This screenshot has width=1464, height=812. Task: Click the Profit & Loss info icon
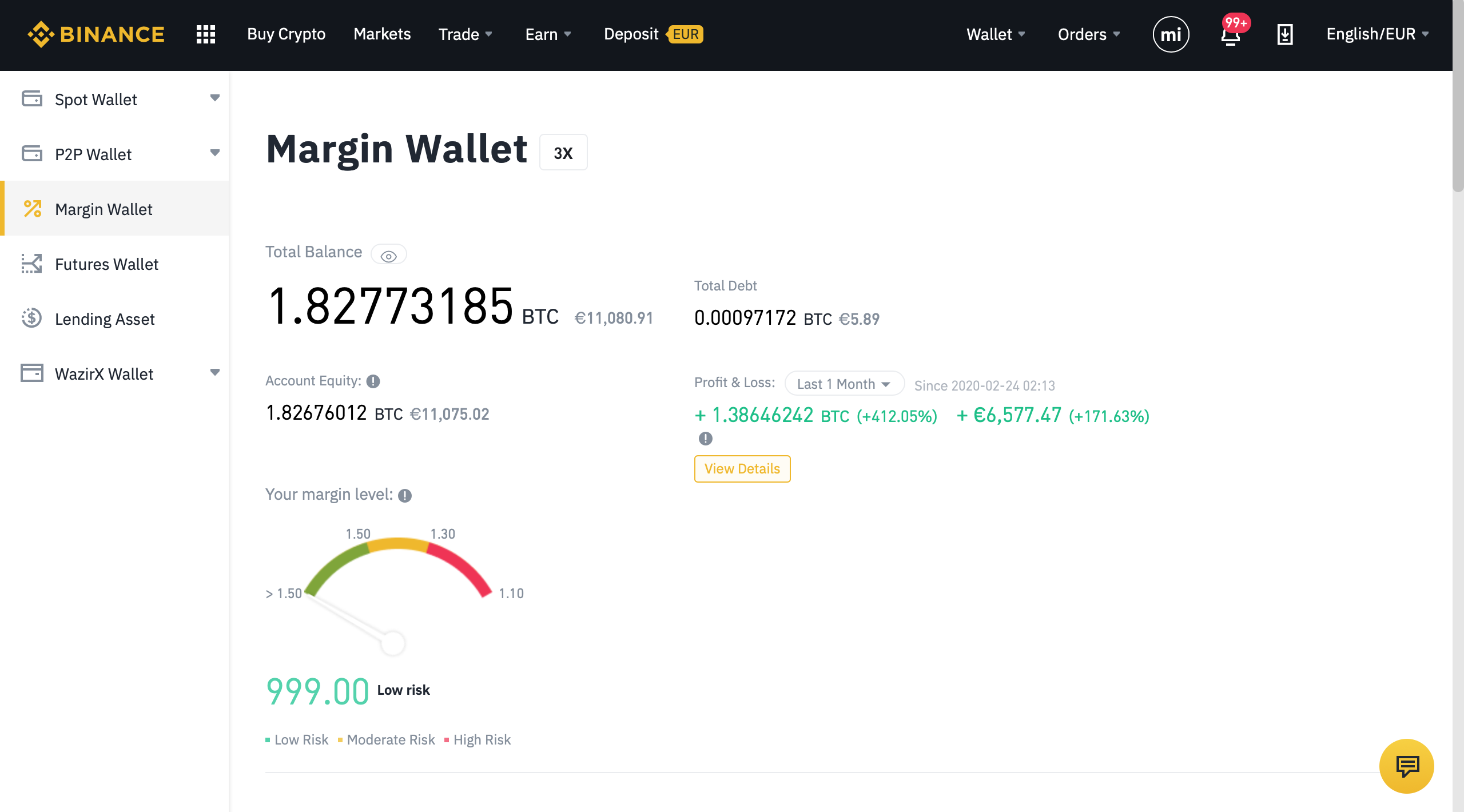click(x=706, y=439)
